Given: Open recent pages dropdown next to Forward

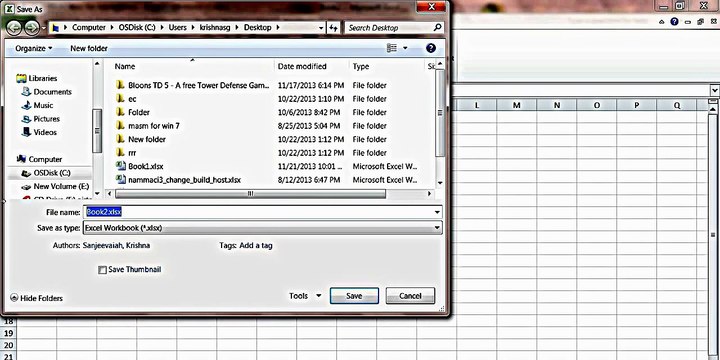Looking at the screenshot, I should [x=44, y=28].
